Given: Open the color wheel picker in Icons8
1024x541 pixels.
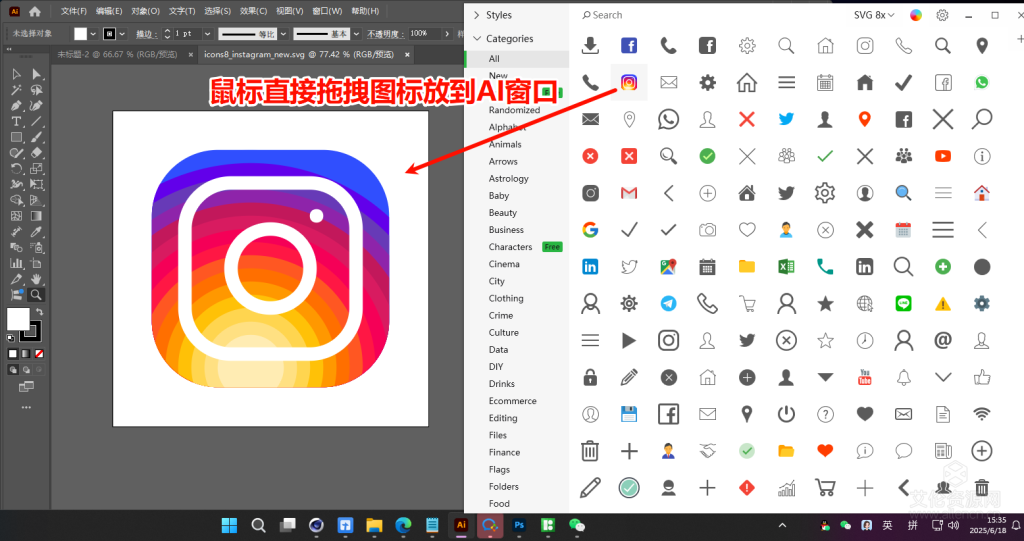Looking at the screenshot, I should point(916,15).
